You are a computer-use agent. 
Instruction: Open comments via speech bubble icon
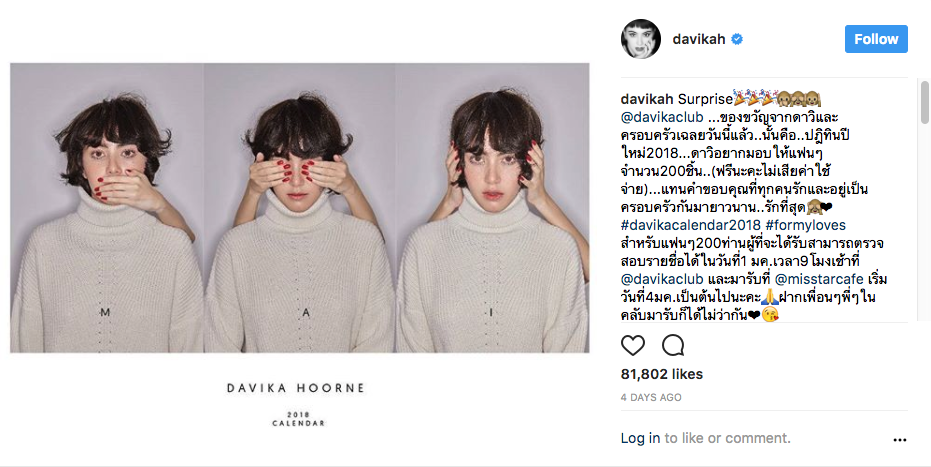(673, 345)
